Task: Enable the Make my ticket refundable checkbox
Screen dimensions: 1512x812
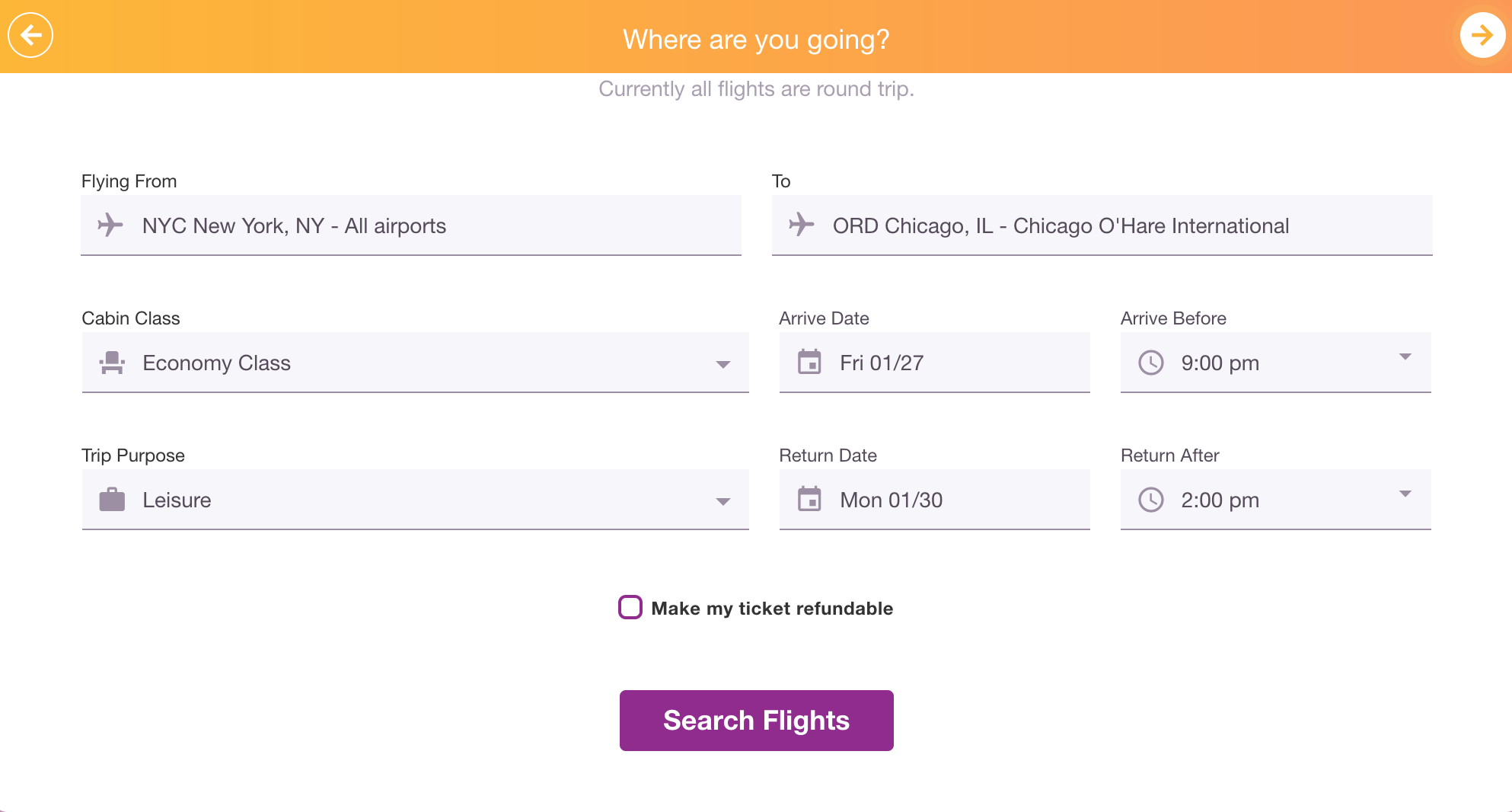Action: tap(630, 607)
